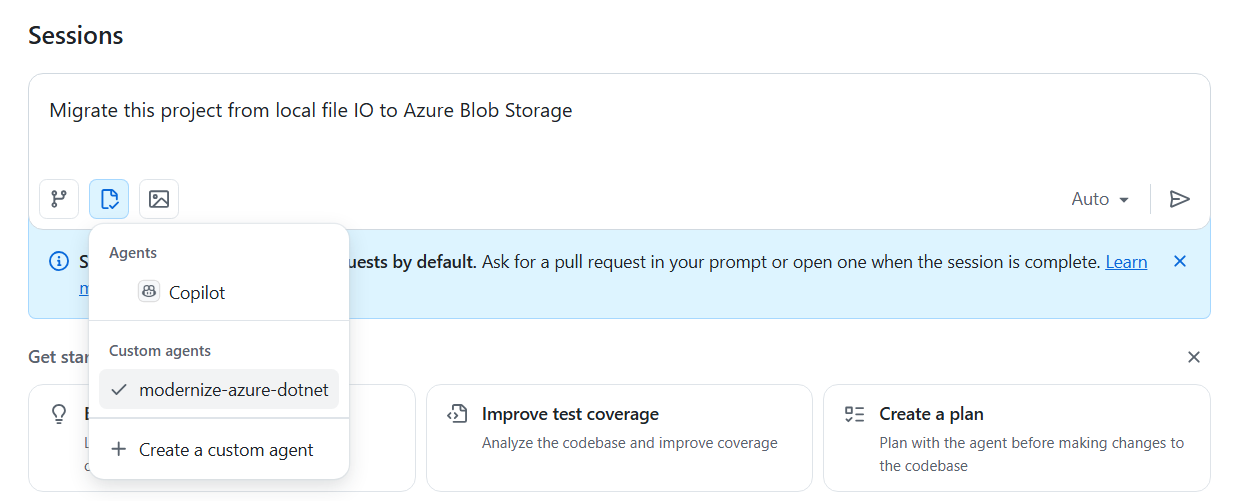This screenshot has width=1255, height=501.
Task: Open the Auto model dropdown
Action: click(x=1100, y=199)
